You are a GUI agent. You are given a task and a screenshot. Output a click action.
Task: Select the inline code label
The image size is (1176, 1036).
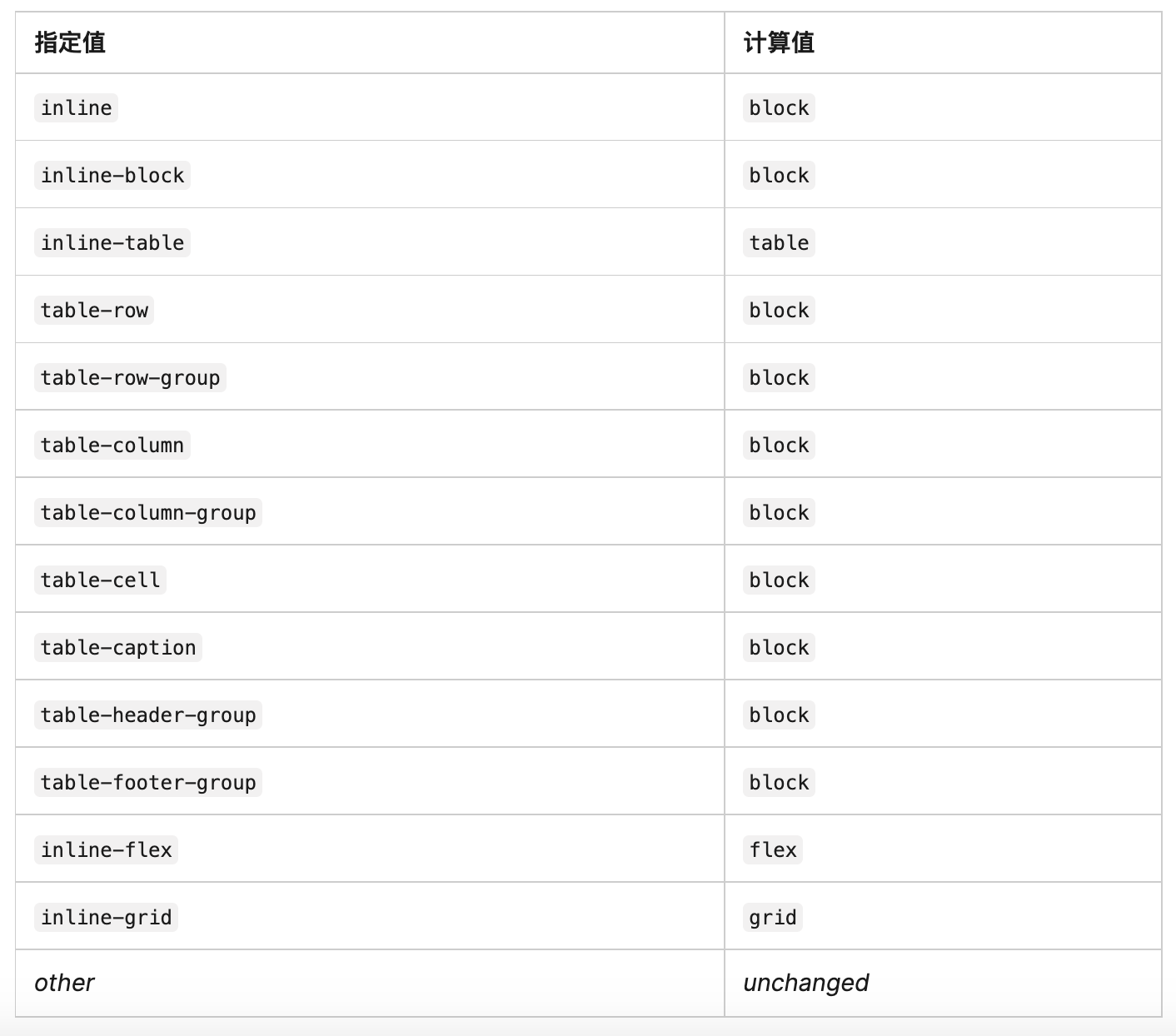click(x=76, y=108)
